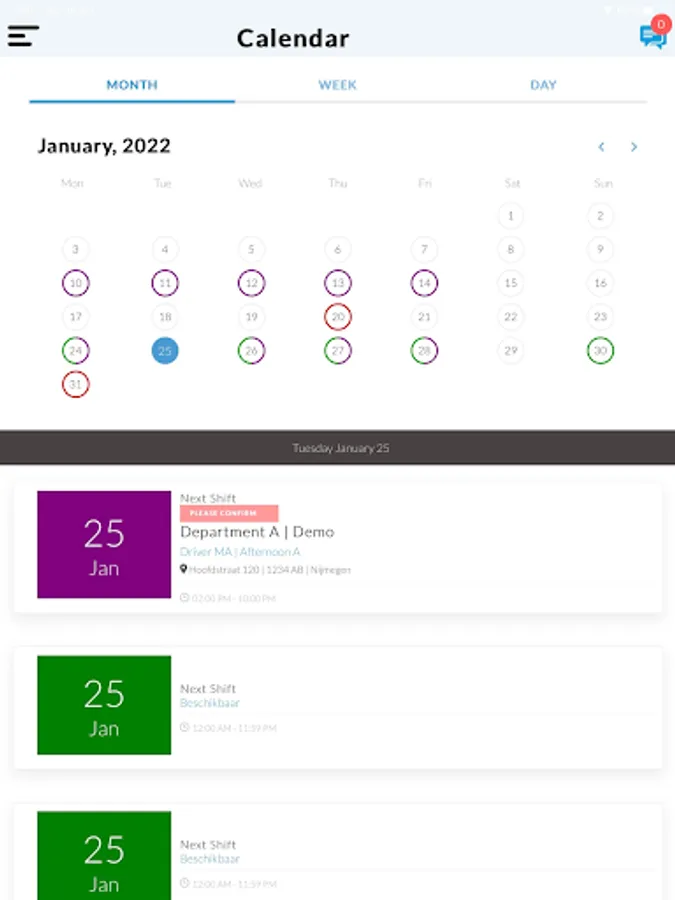The image size is (675, 900).
Task: Switch to the WEEK tab
Action: pos(338,85)
